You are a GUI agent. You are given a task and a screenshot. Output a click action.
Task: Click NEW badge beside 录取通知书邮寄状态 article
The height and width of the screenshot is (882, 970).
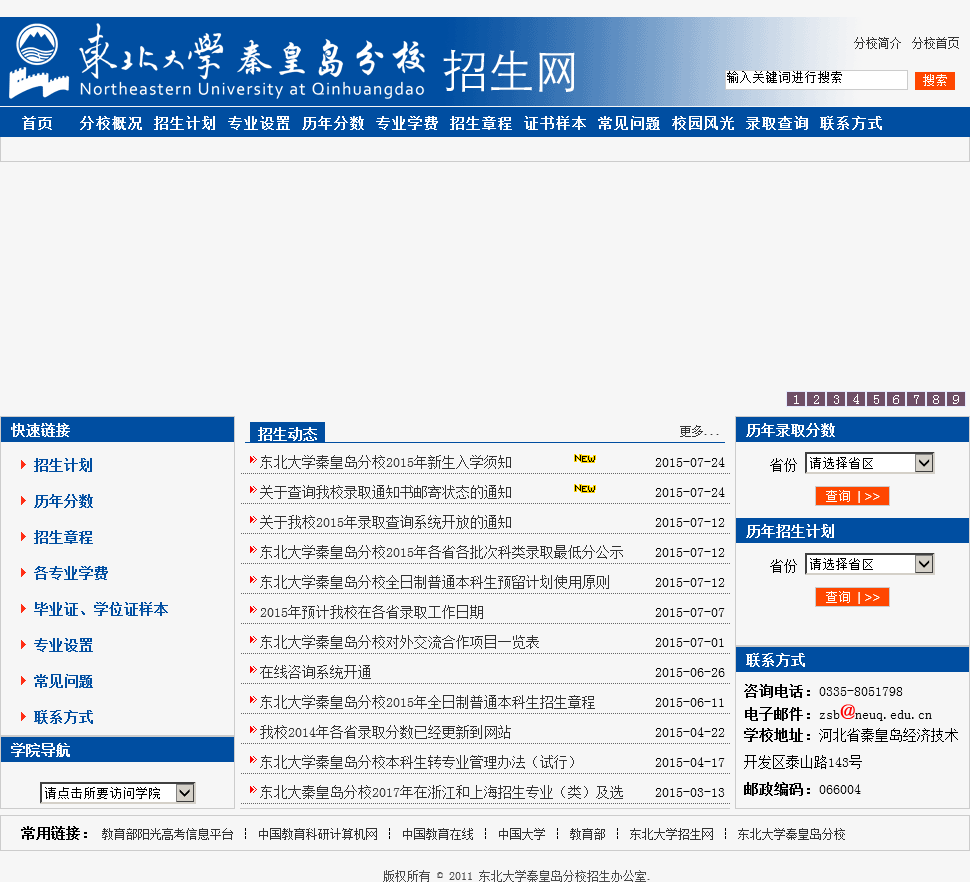(x=585, y=488)
